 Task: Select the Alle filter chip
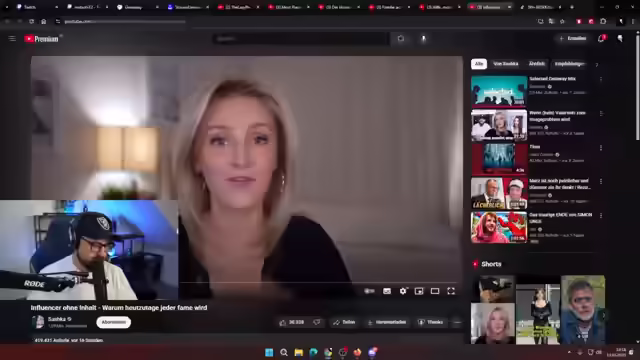(479, 64)
